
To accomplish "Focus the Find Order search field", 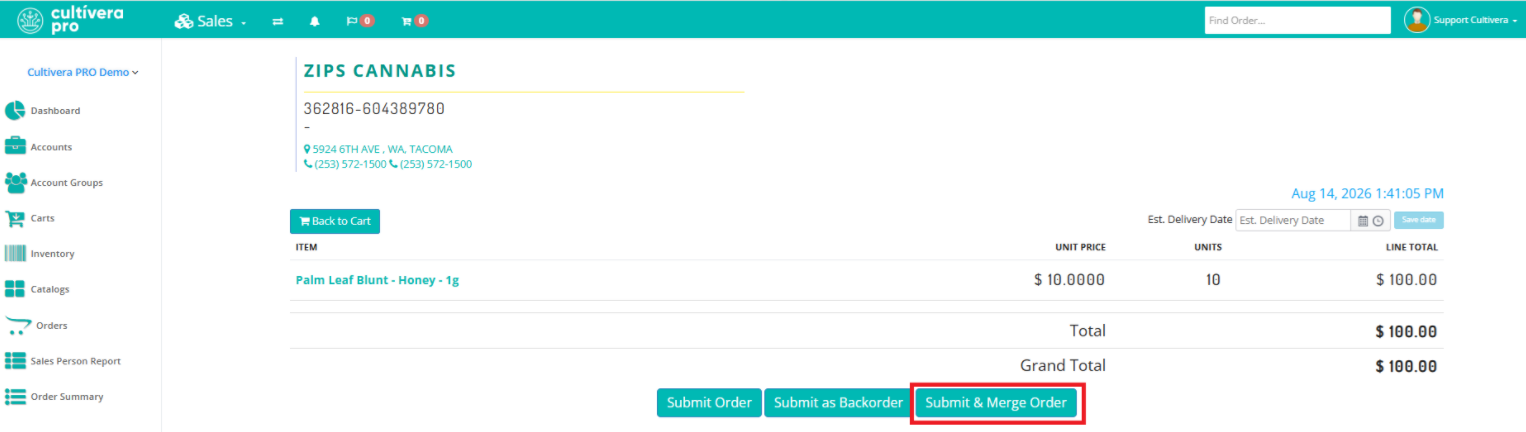I will tap(1298, 20).
